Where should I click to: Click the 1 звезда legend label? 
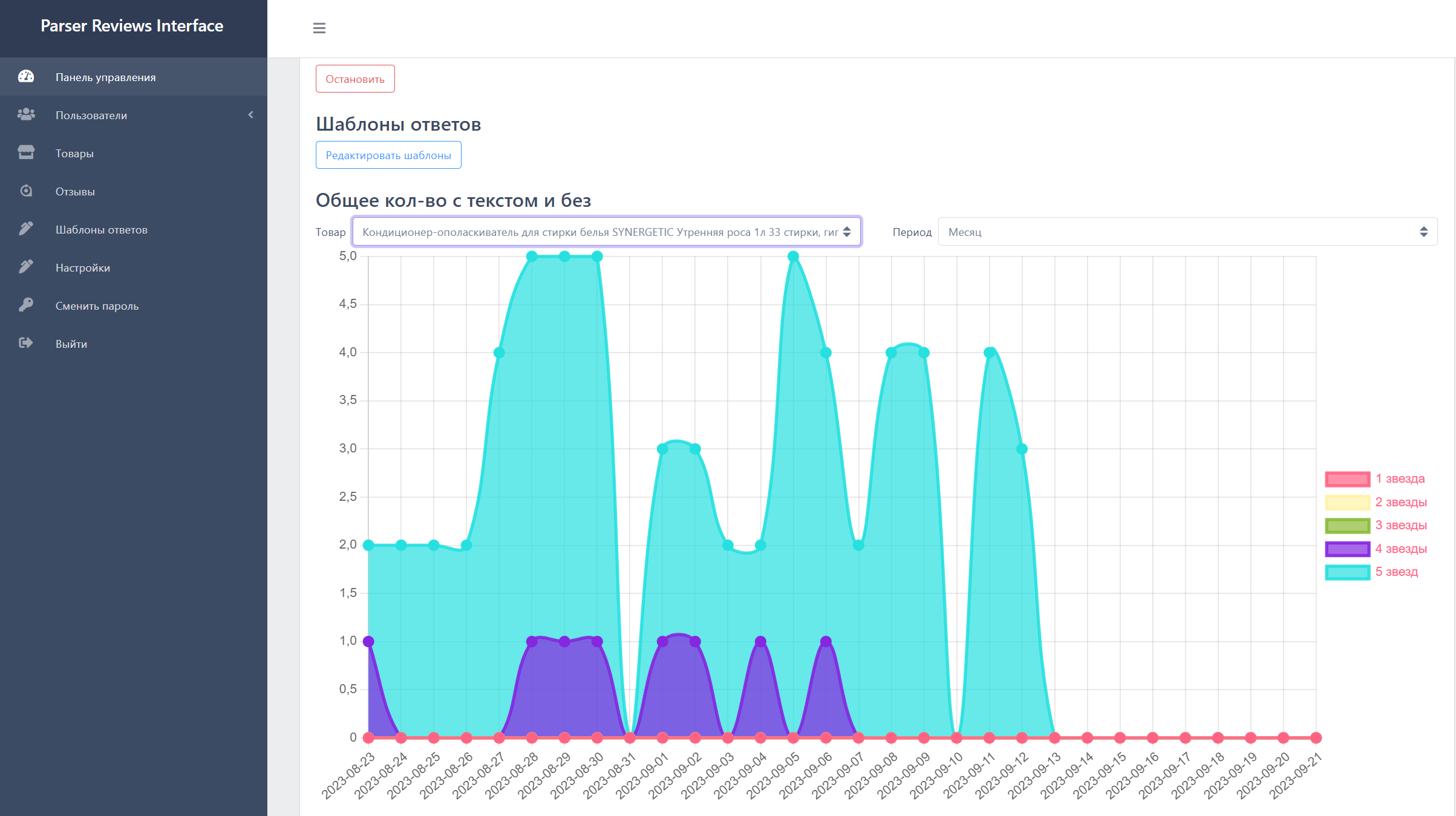click(1400, 478)
